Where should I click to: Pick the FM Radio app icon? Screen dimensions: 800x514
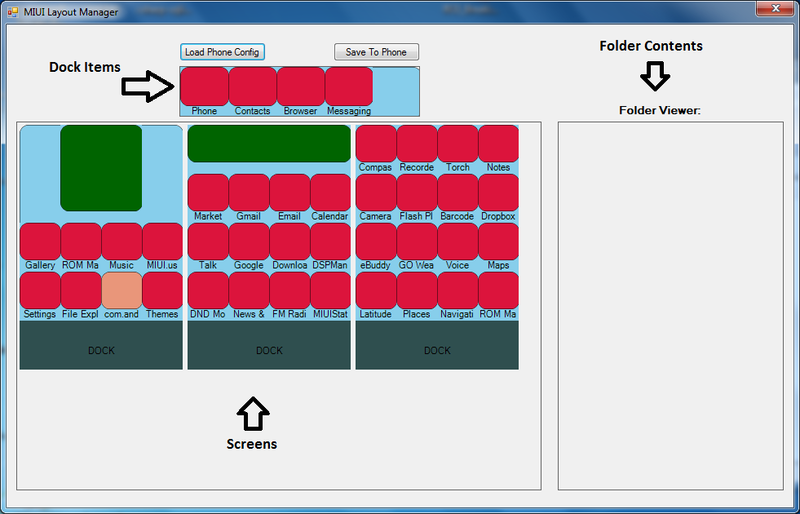[x=289, y=290]
